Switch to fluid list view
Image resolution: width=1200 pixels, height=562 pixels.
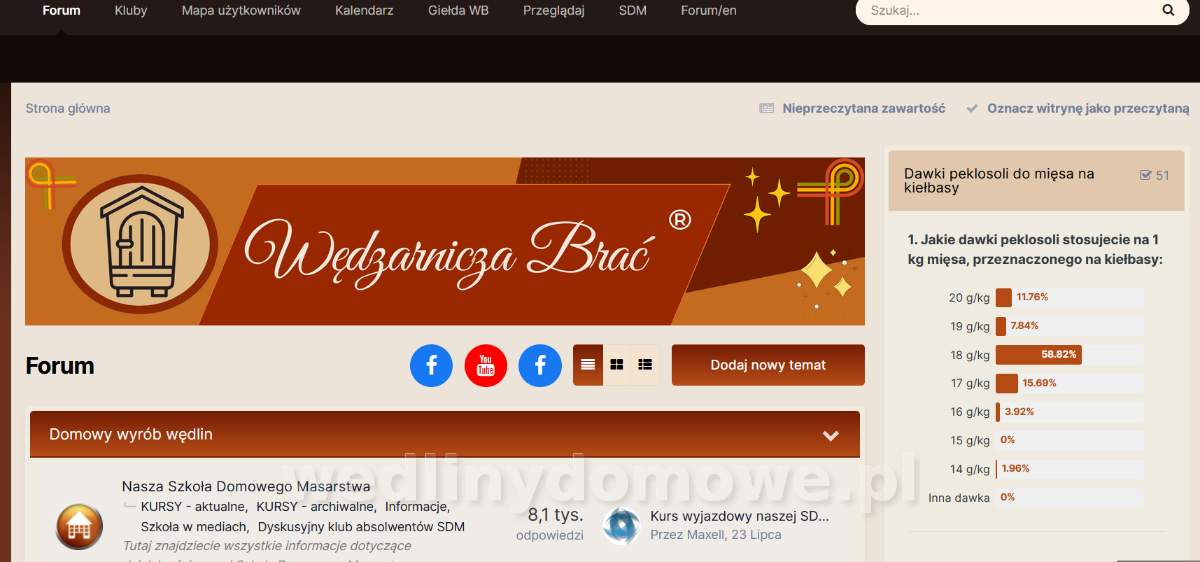[x=646, y=365]
